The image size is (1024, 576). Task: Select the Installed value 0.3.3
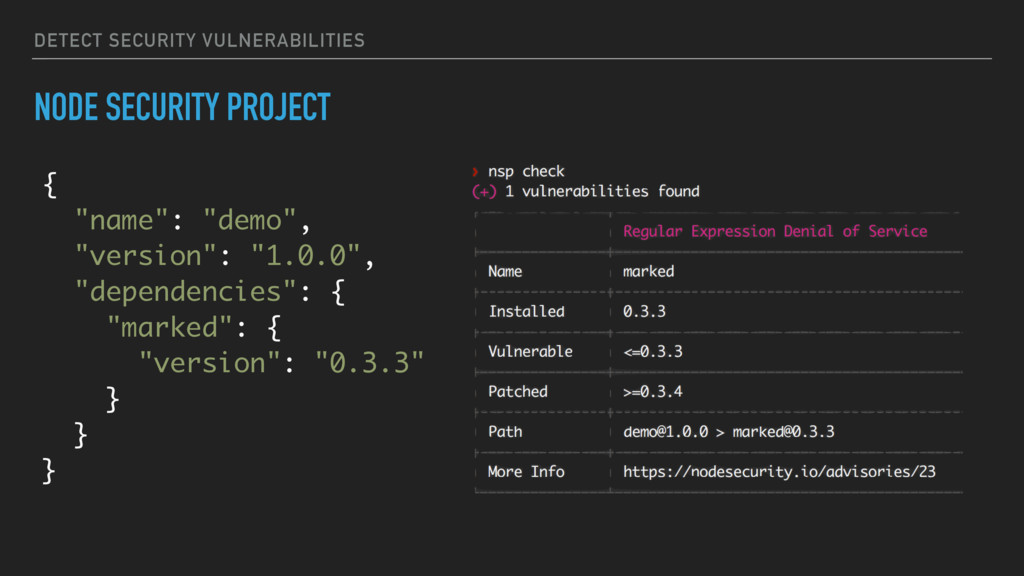(x=644, y=312)
